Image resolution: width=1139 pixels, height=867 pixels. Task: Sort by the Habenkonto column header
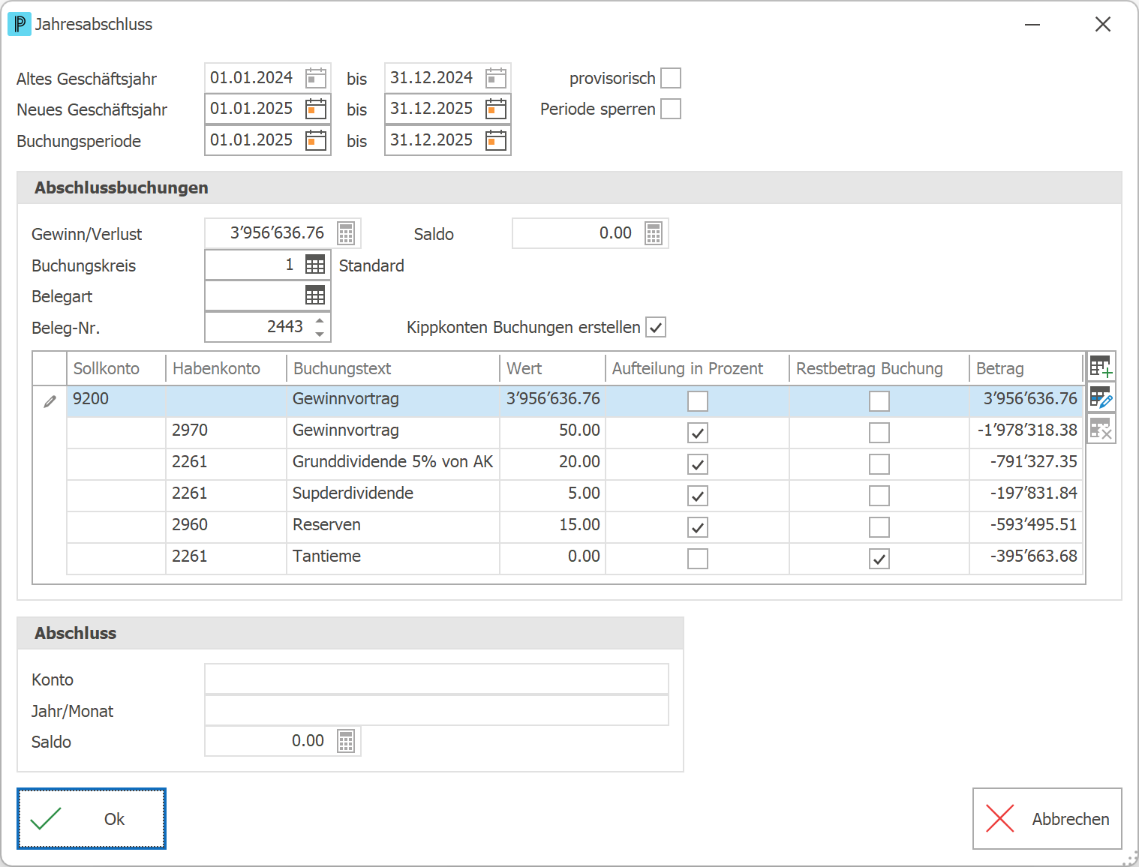(x=226, y=369)
